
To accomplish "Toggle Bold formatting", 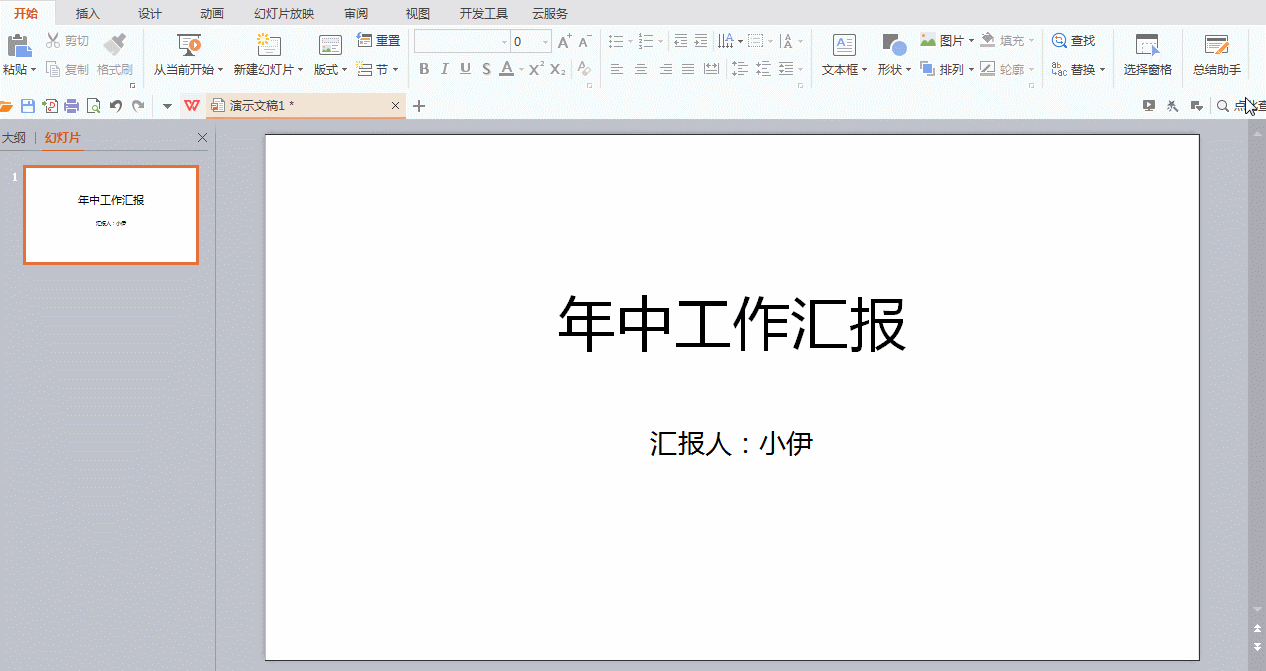I will click(x=424, y=69).
